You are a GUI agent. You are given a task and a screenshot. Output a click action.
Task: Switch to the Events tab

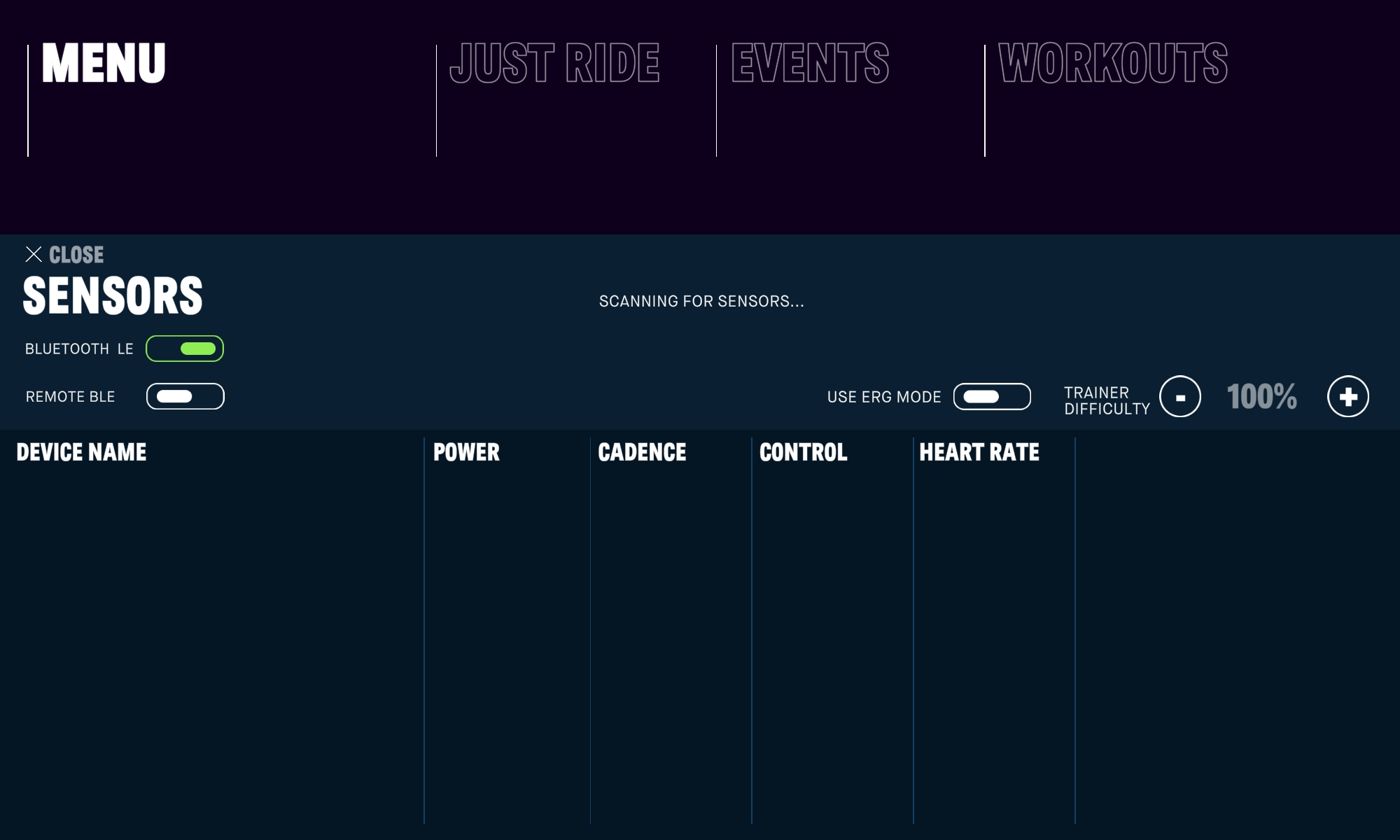[810, 64]
